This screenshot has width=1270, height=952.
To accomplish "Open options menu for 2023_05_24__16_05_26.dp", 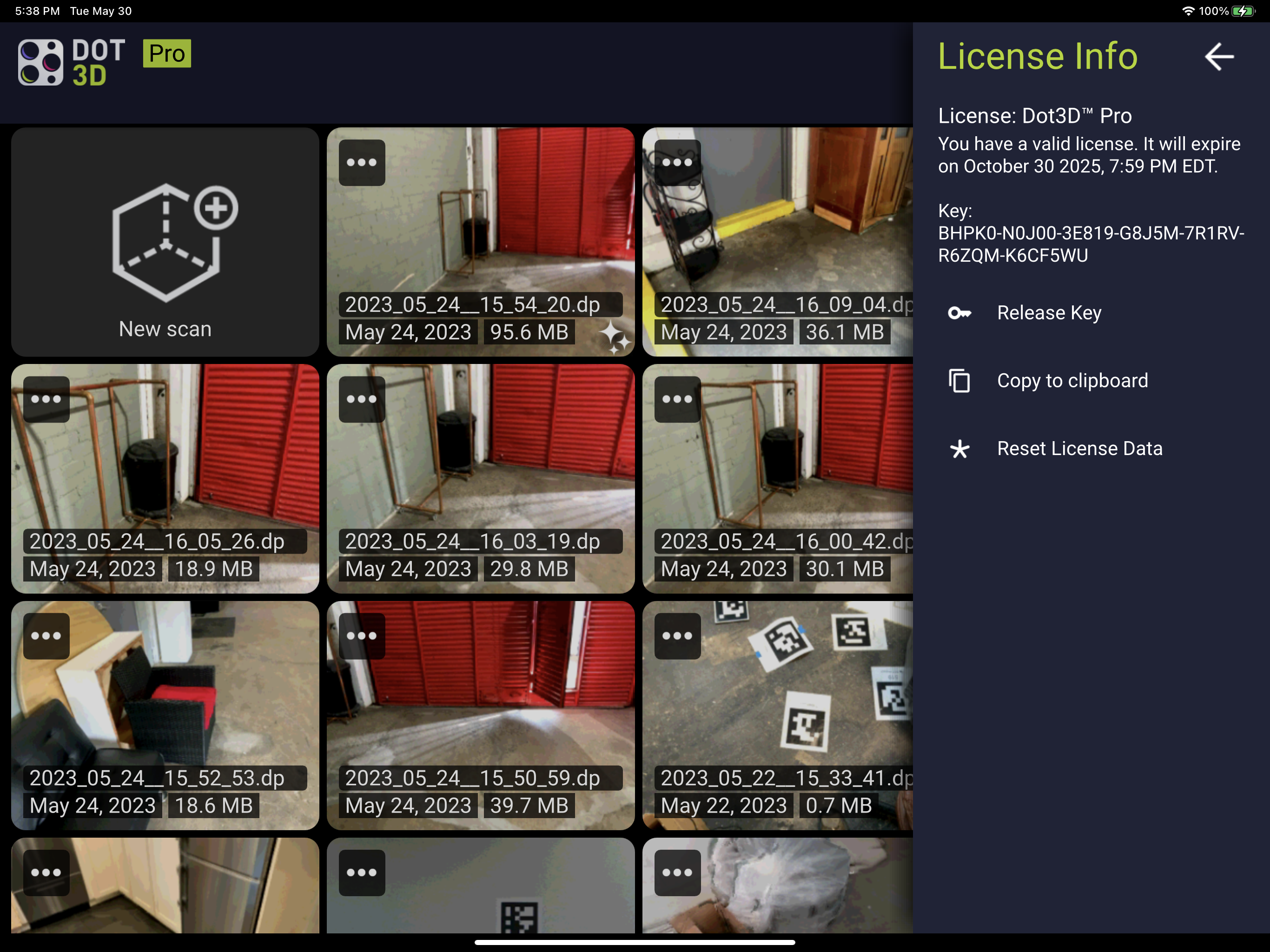I will point(46,399).
